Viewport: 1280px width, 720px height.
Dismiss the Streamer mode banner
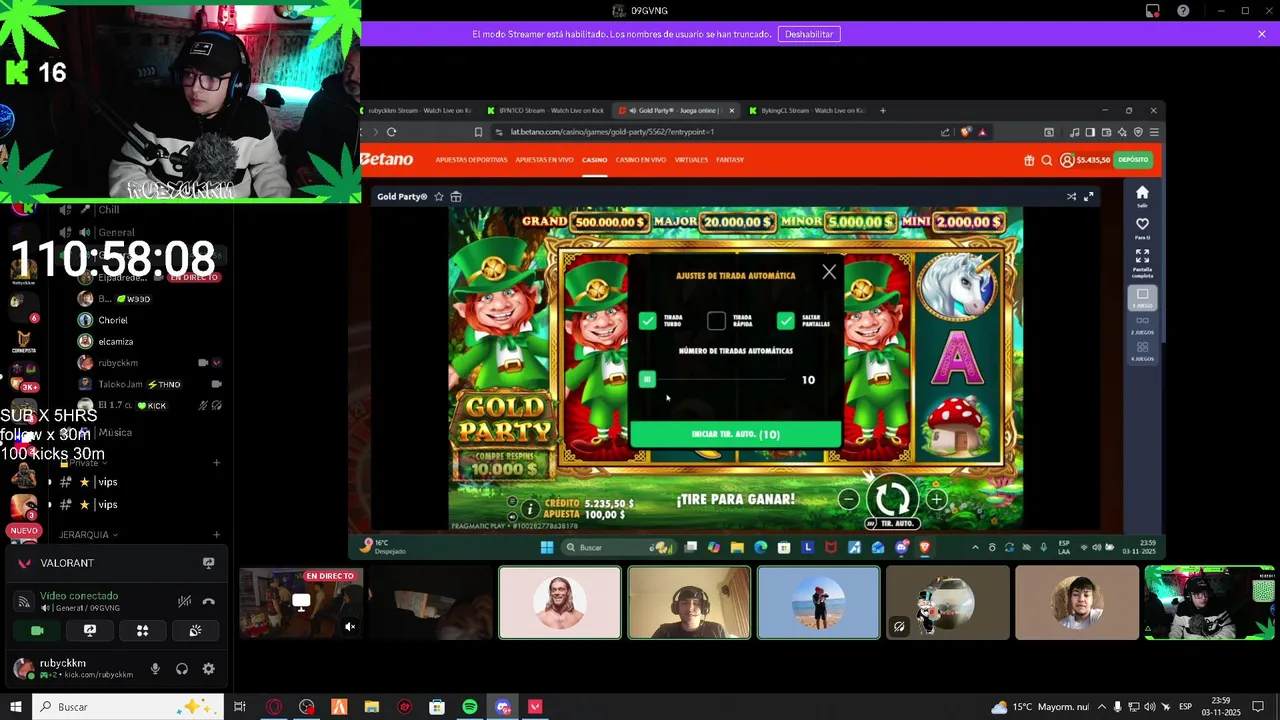pos(1262,34)
